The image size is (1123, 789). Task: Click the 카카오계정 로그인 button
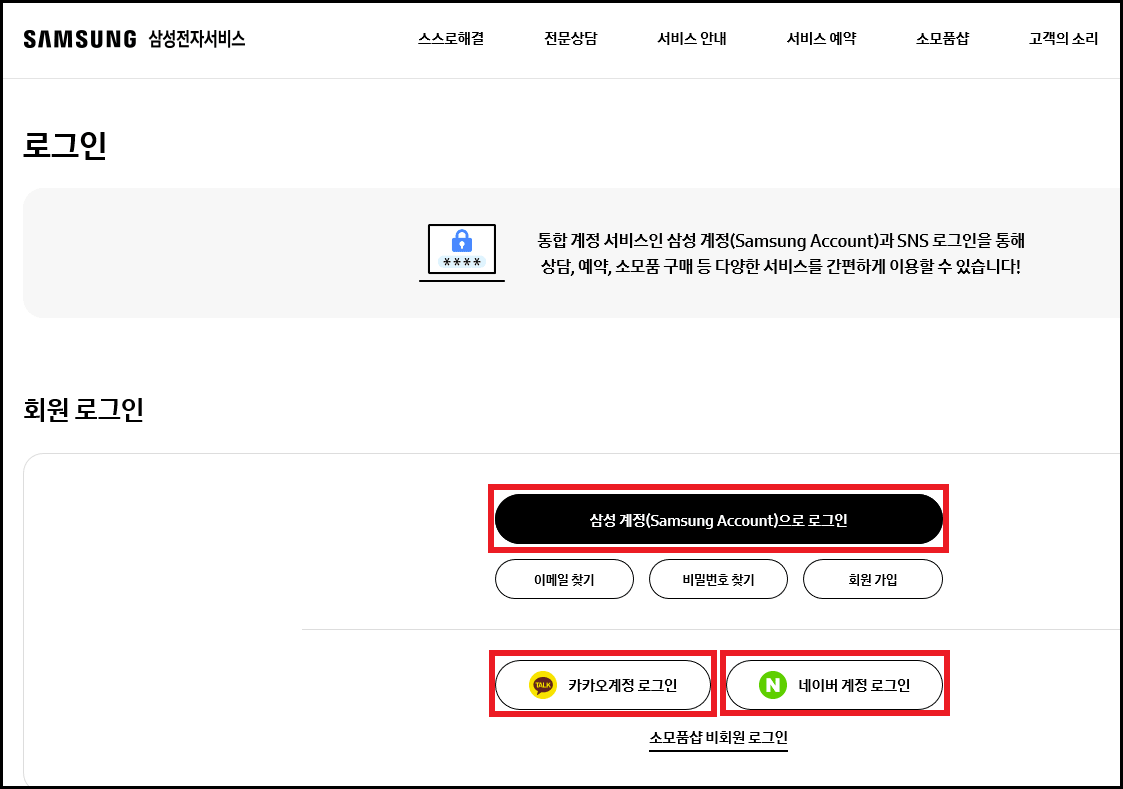point(602,685)
